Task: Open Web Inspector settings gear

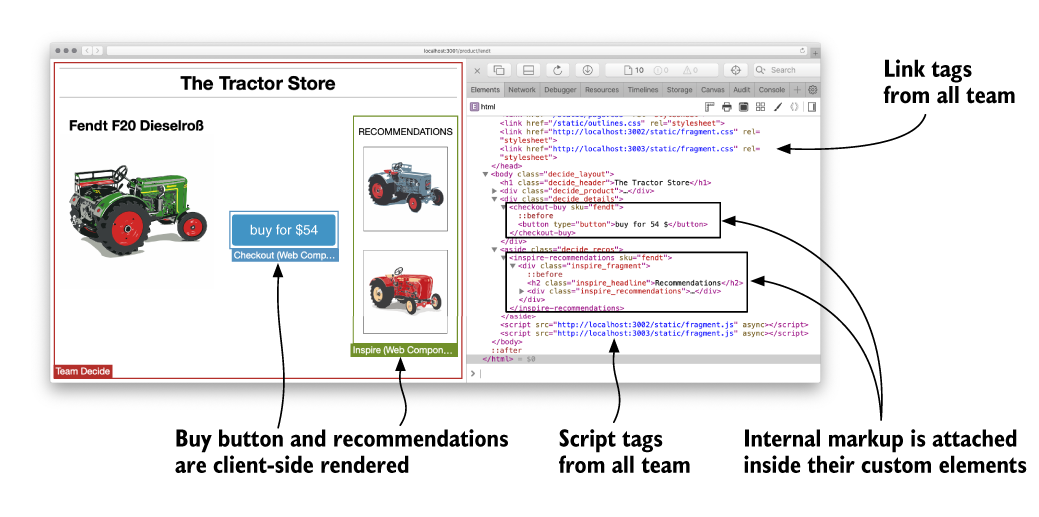Action: (x=812, y=90)
